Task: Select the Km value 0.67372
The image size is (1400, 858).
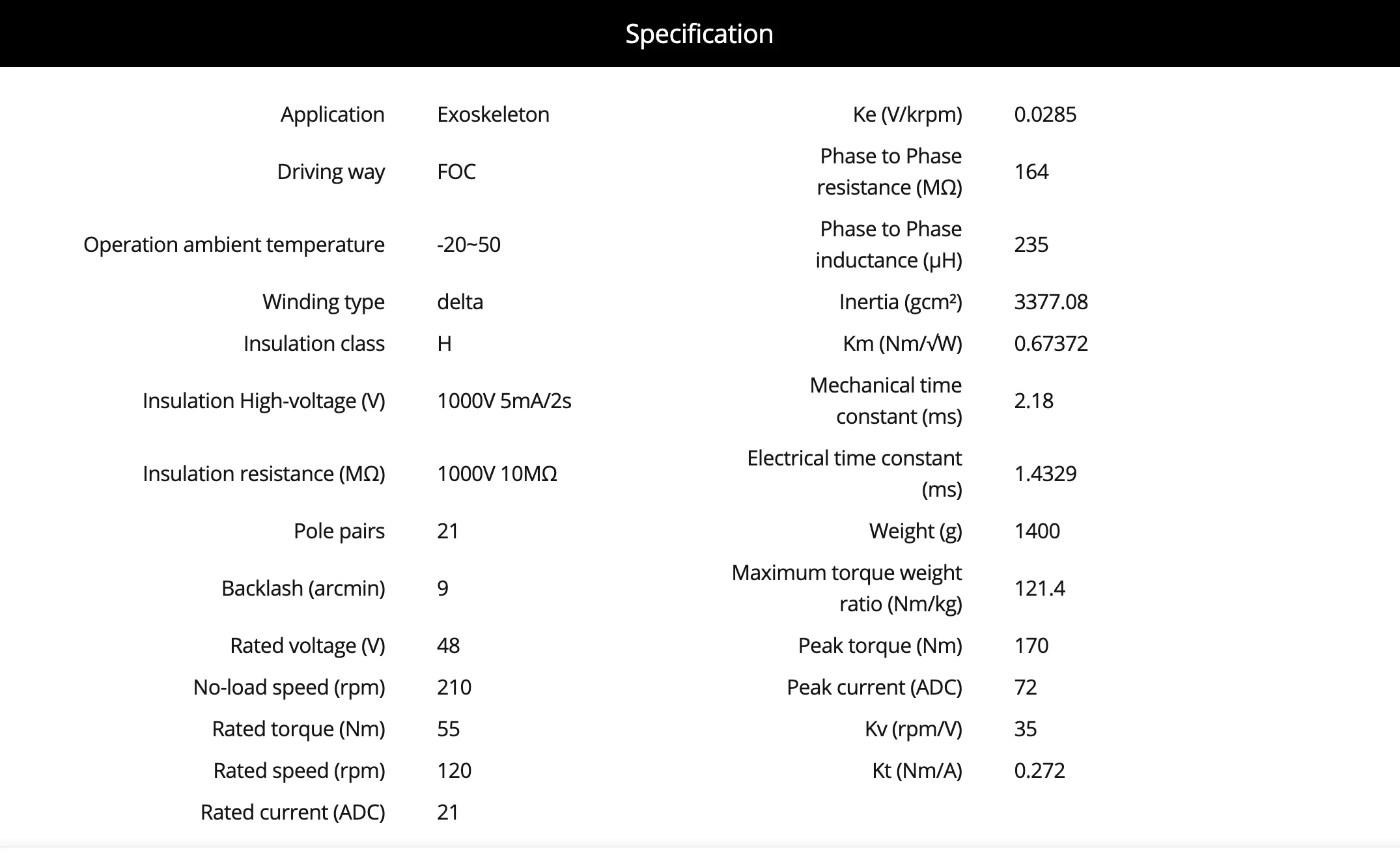Action: pos(1051,344)
